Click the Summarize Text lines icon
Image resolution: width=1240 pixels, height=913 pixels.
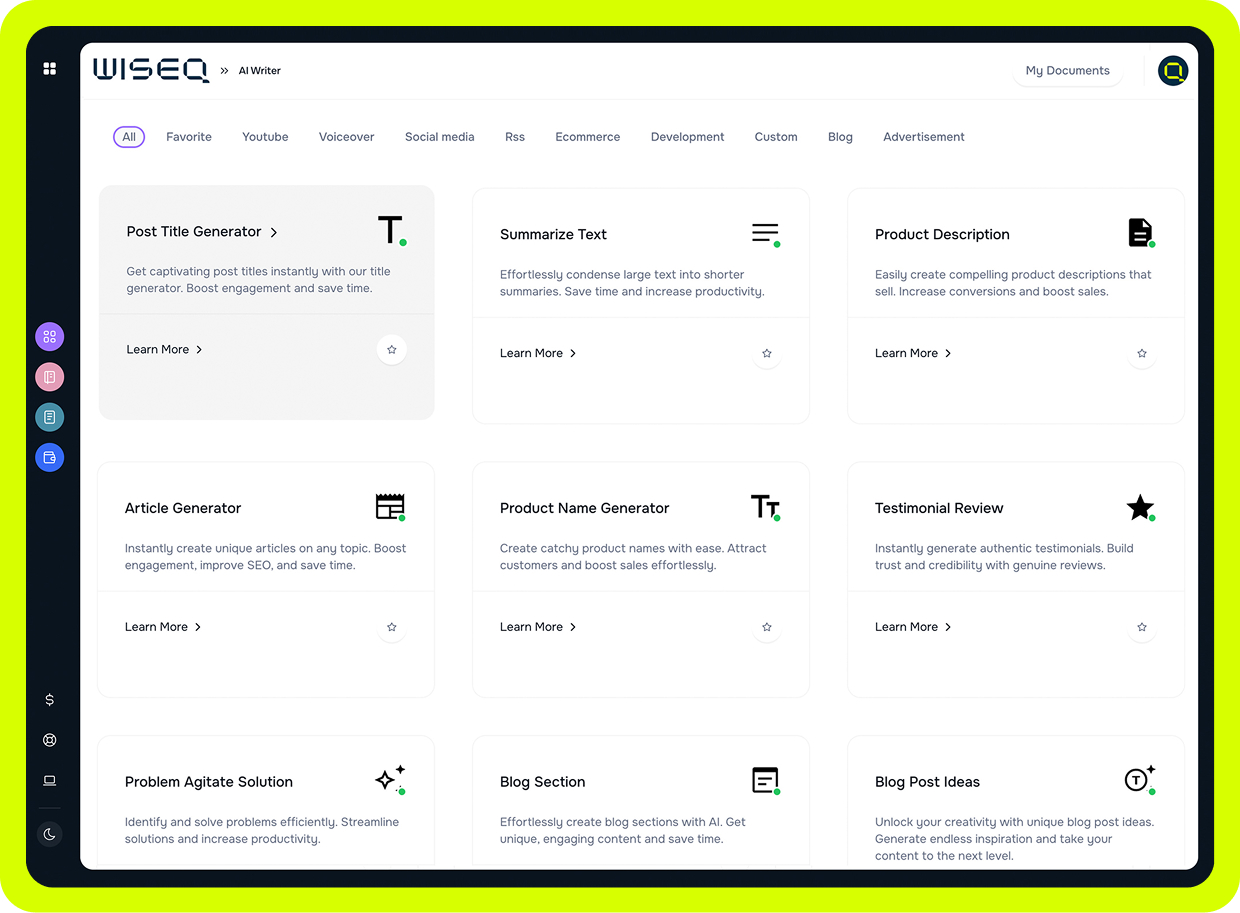coord(763,233)
